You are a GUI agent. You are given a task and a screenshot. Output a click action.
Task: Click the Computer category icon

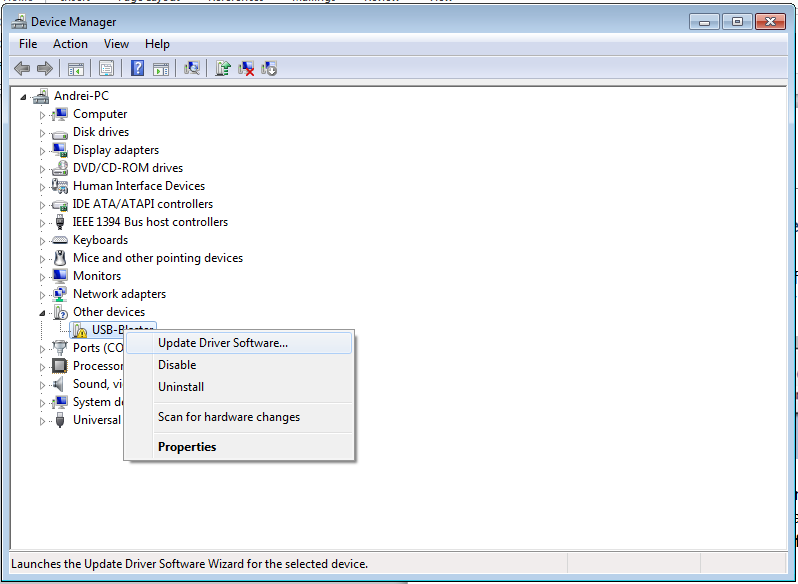click(x=60, y=114)
